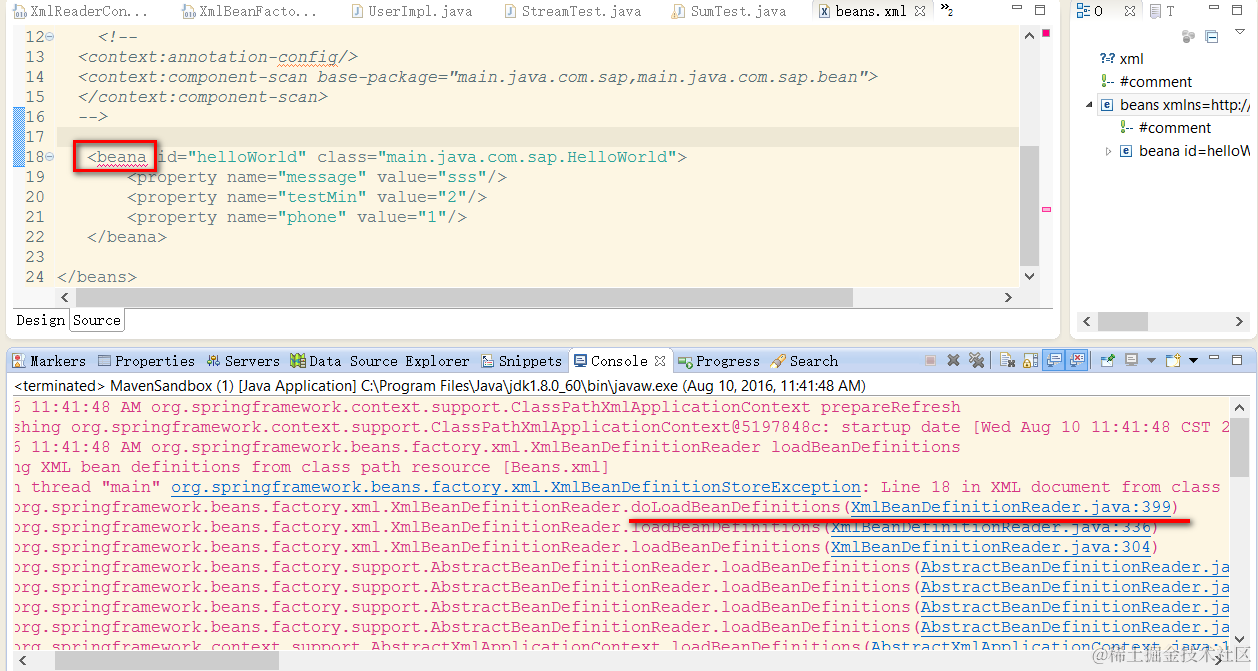Image resolution: width=1258 pixels, height=671 pixels.
Task: Terminate the running console process
Action: [x=931, y=361]
